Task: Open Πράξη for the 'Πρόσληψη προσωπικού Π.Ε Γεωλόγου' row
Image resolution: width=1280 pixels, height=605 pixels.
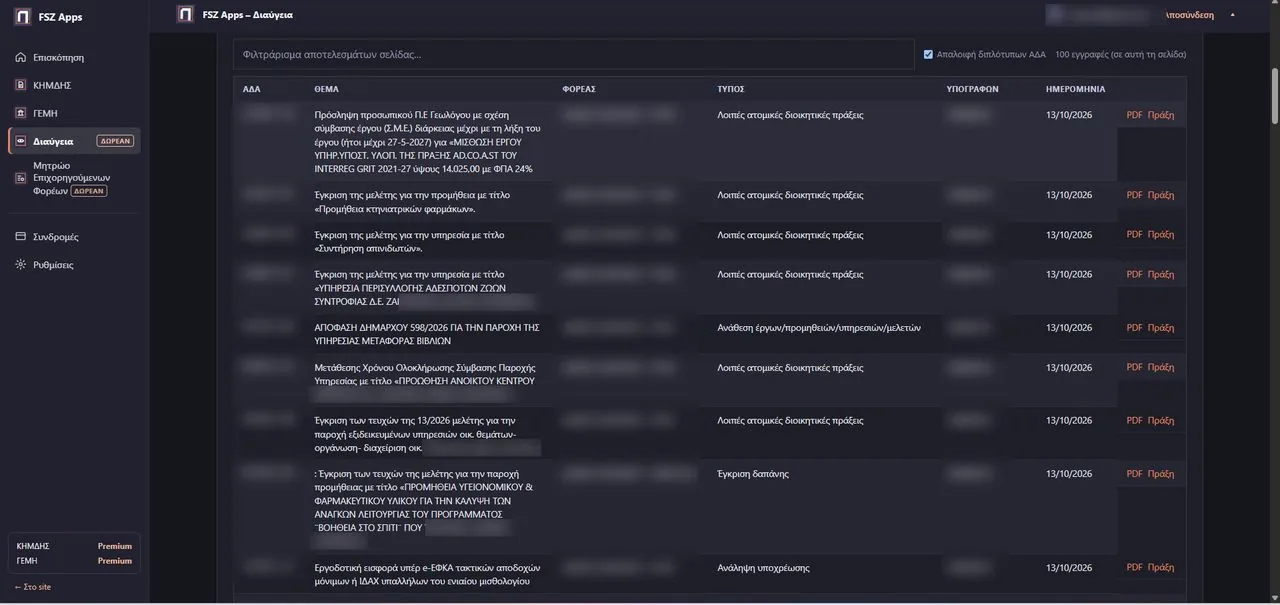Action: 1161,115
